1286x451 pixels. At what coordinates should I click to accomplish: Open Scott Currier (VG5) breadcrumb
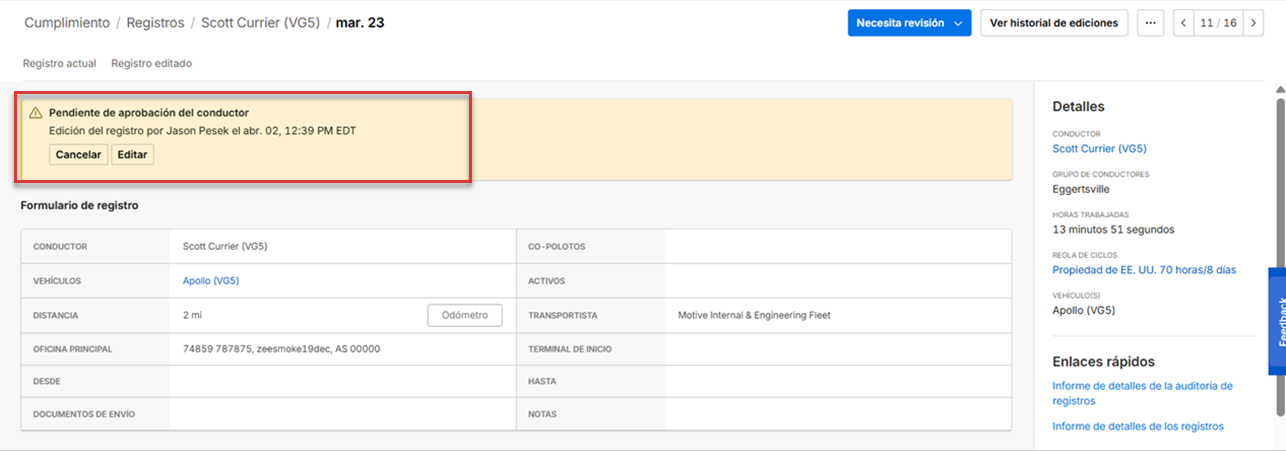click(x=260, y=23)
